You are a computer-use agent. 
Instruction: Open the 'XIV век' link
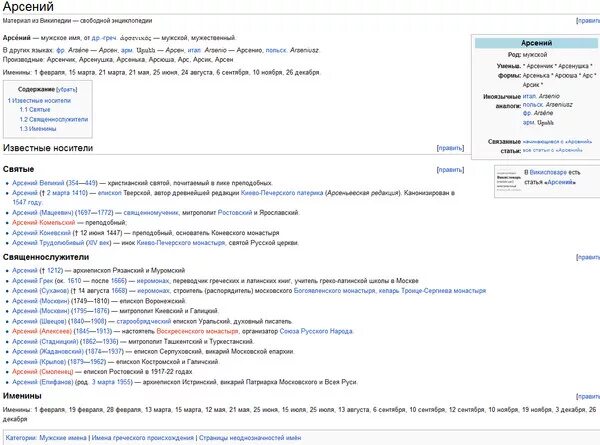pyautogui.click(x=99, y=243)
